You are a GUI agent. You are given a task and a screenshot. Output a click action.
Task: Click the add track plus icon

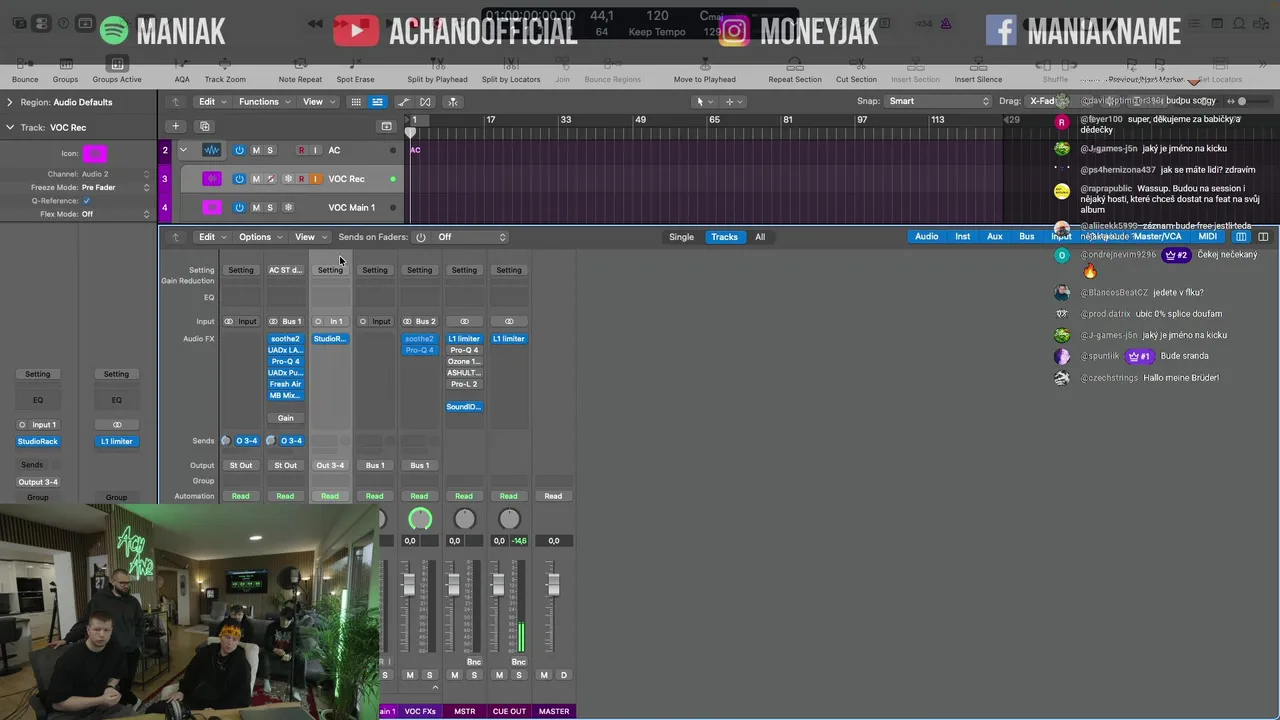[175, 126]
